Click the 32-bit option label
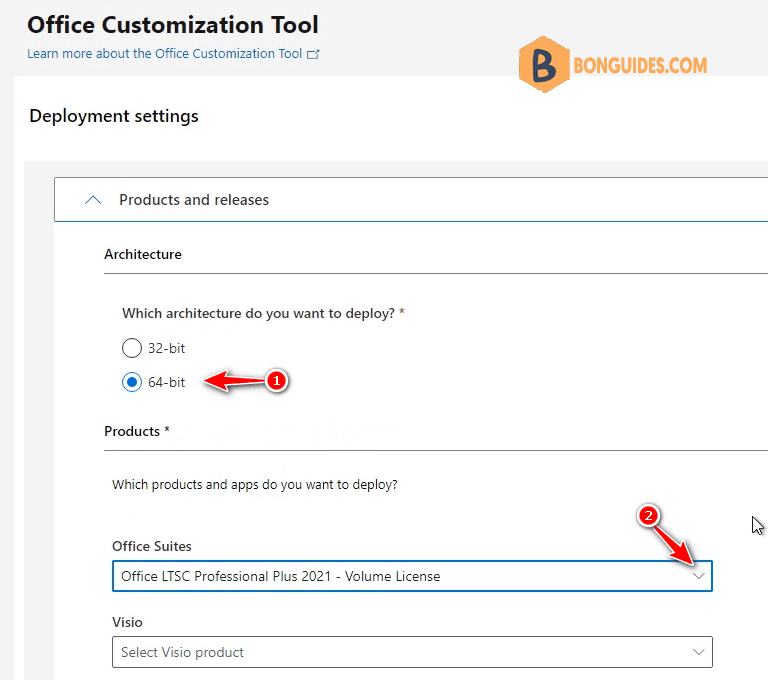The width and height of the screenshot is (768, 680). click(x=167, y=348)
